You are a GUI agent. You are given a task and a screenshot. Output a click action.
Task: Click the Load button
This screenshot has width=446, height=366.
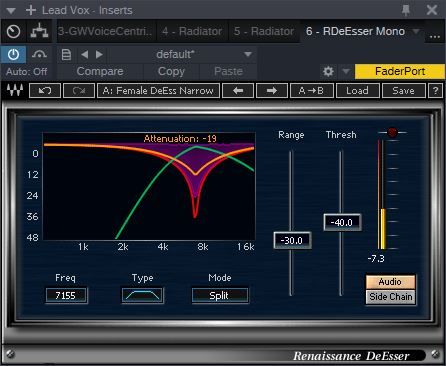click(357, 90)
